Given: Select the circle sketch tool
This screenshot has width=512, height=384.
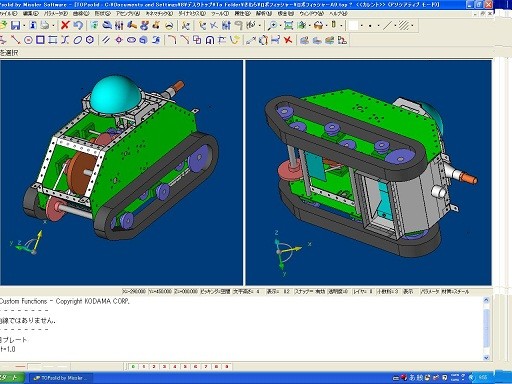Looking at the screenshot, I should coord(28,40).
